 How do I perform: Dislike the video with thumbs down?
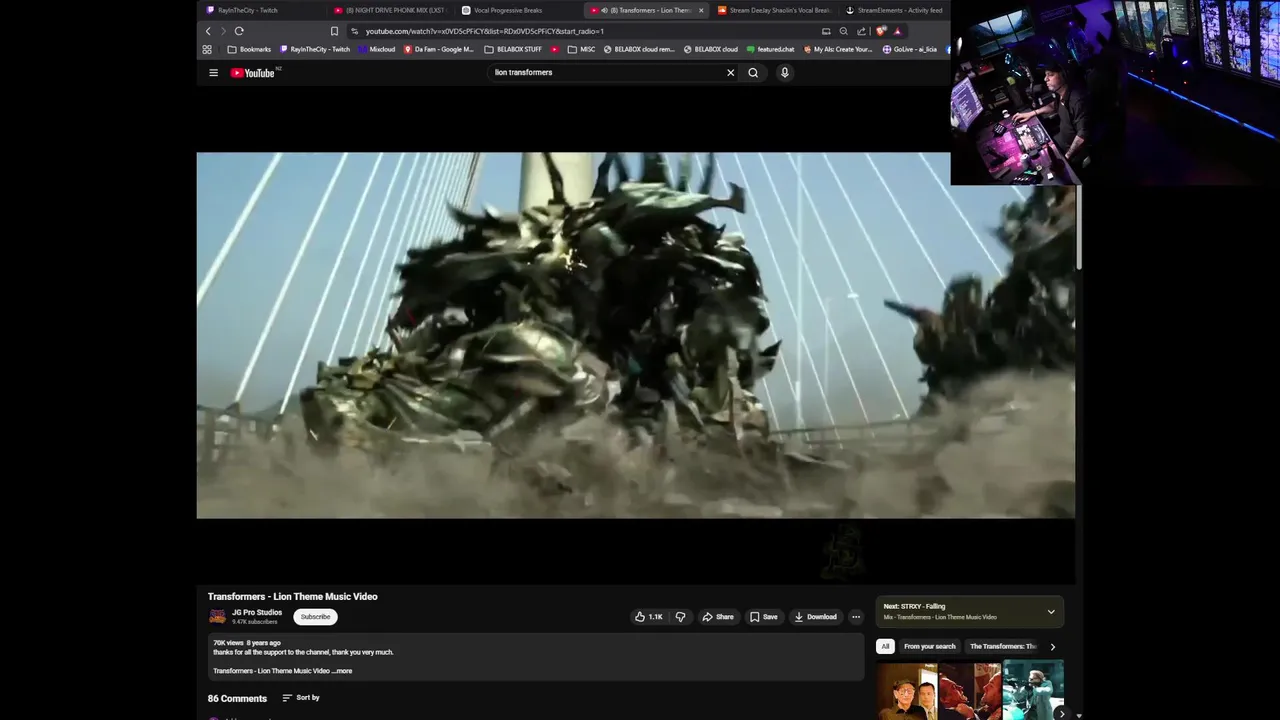[x=680, y=617]
